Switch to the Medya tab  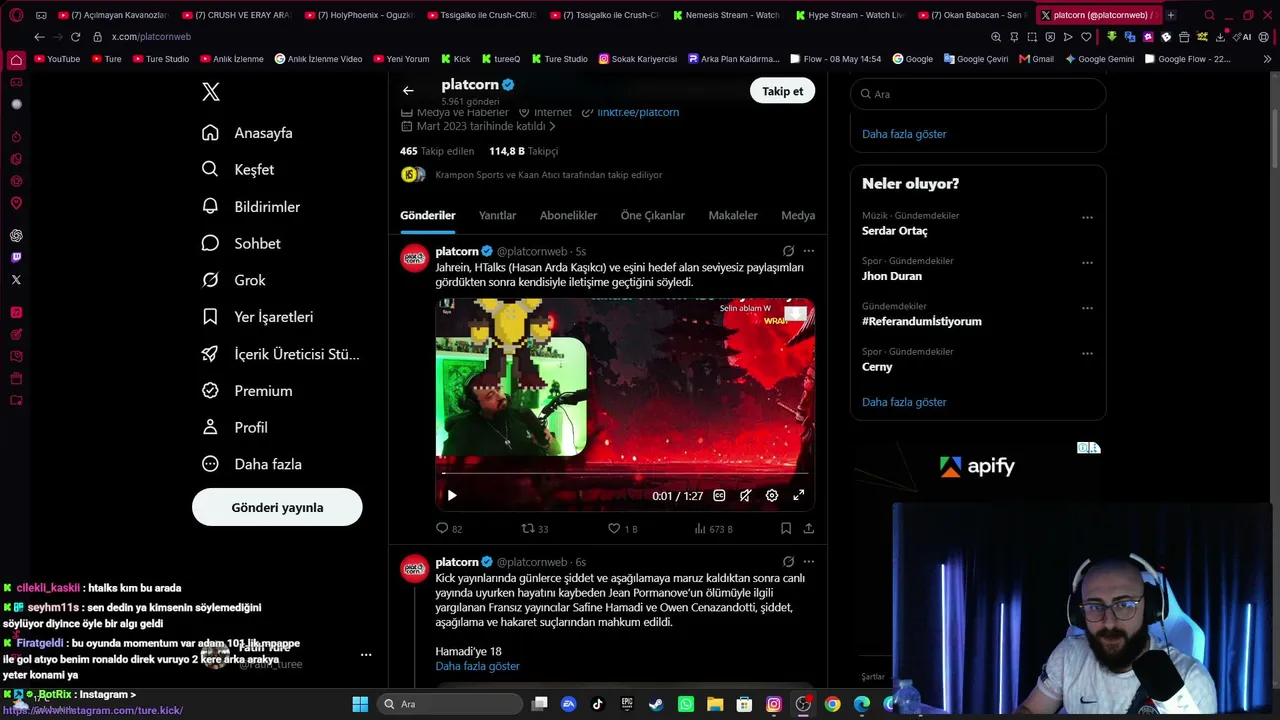click(x=798, y=216)
